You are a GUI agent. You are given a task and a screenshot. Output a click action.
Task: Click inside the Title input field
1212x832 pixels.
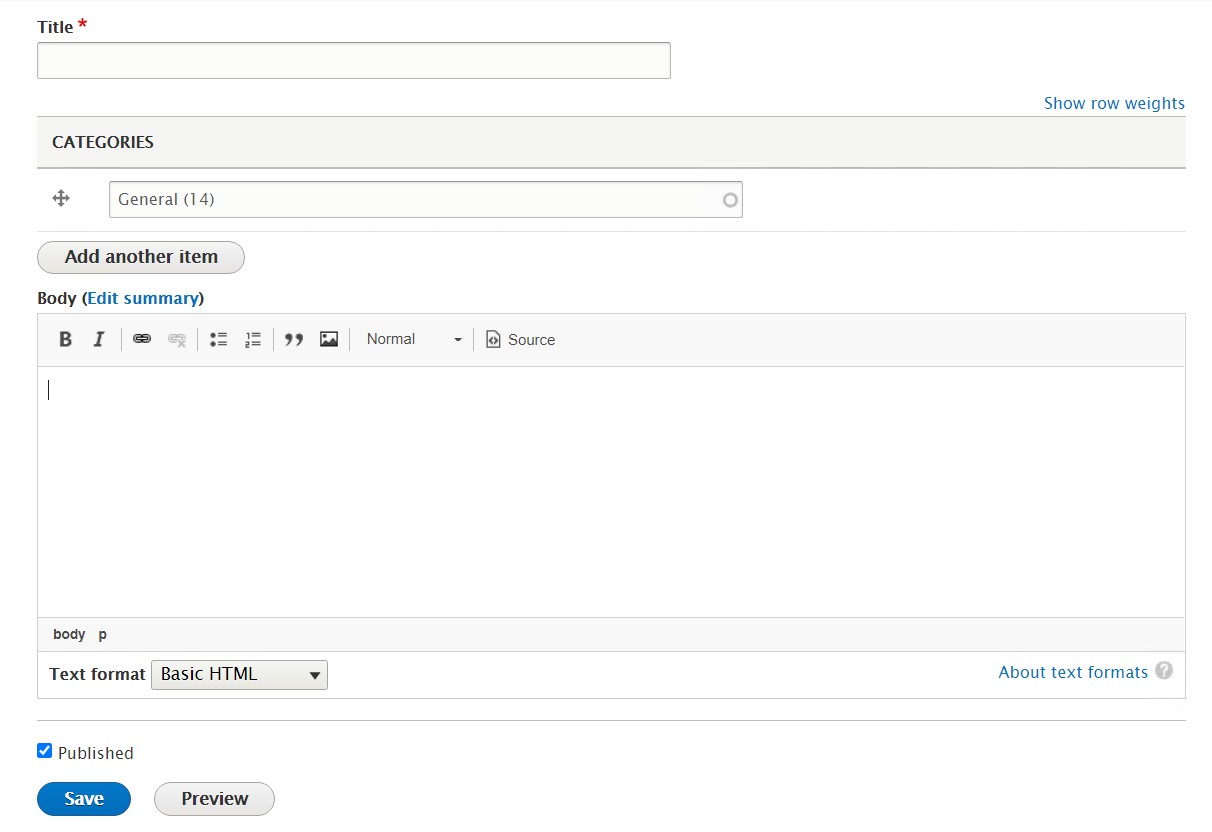354,60
